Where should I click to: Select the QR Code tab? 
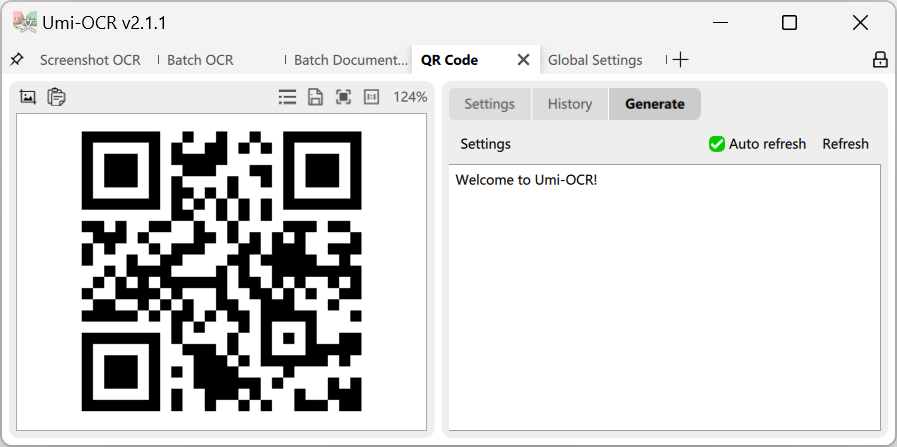point(450,60)
